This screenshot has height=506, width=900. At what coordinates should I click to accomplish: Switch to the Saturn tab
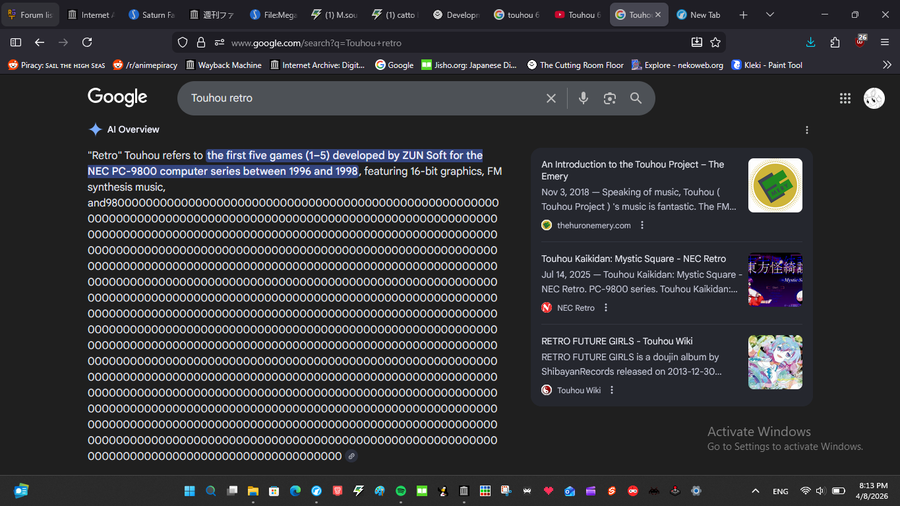click(x=152, y=15)
